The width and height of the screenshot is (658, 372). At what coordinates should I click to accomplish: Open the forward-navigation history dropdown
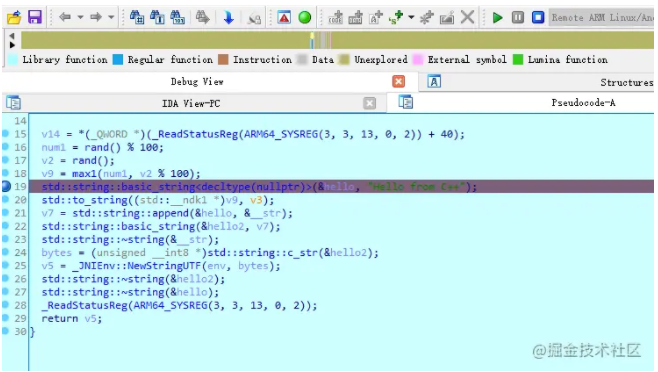111,17
